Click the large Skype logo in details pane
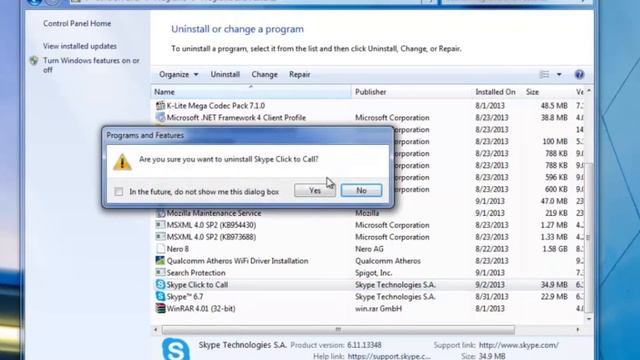The width and height of the screenshot is (640, 360). point(176,349)
